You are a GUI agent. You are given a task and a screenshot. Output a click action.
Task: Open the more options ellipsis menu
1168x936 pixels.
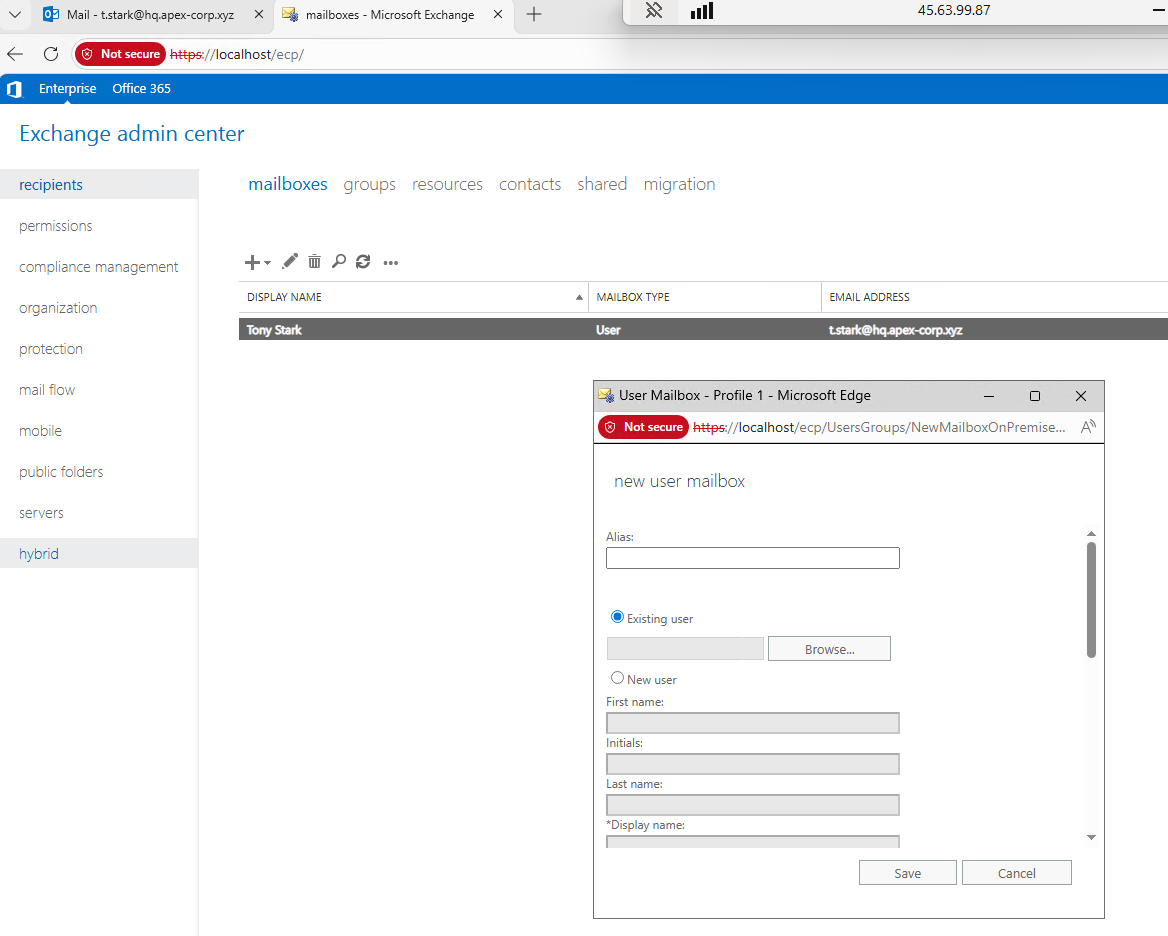(390, 263)
